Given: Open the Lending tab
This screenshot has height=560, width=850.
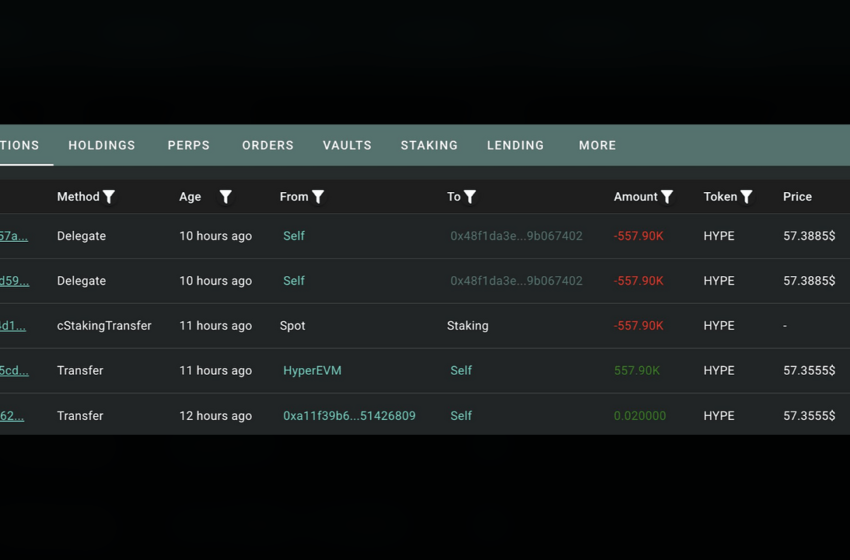Looking at the screenshot, I should [x=515, y=145].
